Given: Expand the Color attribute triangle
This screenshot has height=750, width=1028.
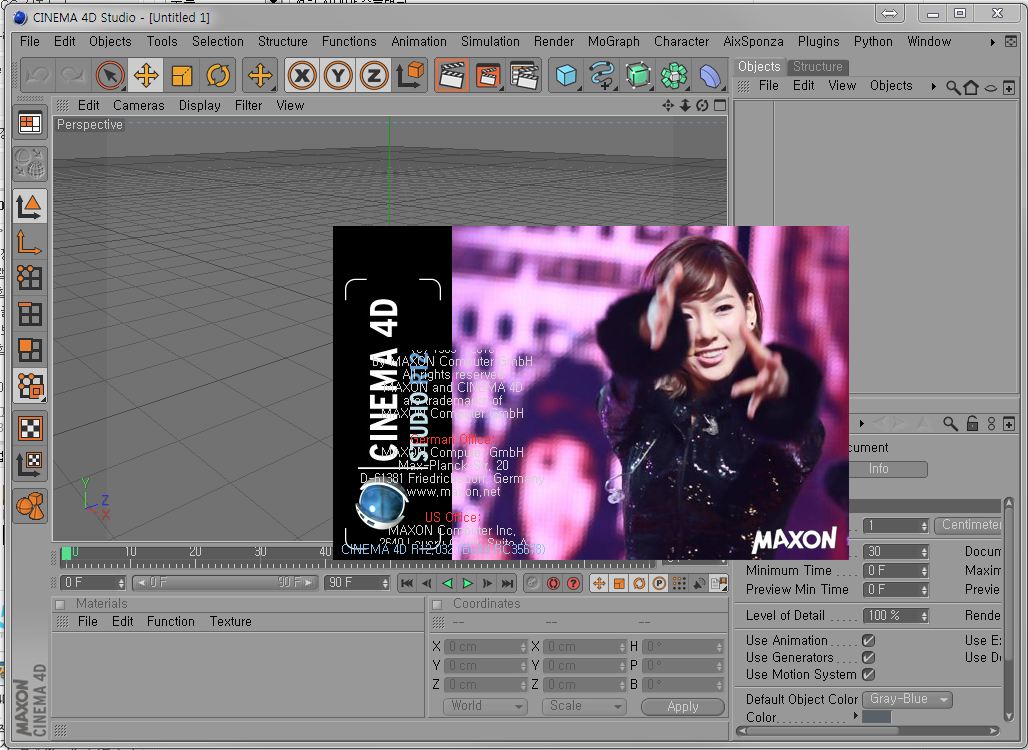Looking at the screenshot, I should pos(856,716).
